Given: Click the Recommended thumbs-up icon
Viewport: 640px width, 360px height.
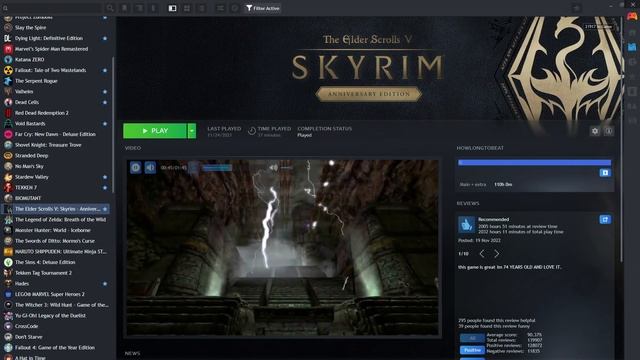Looking at the screenshot, I should point(467,224).
